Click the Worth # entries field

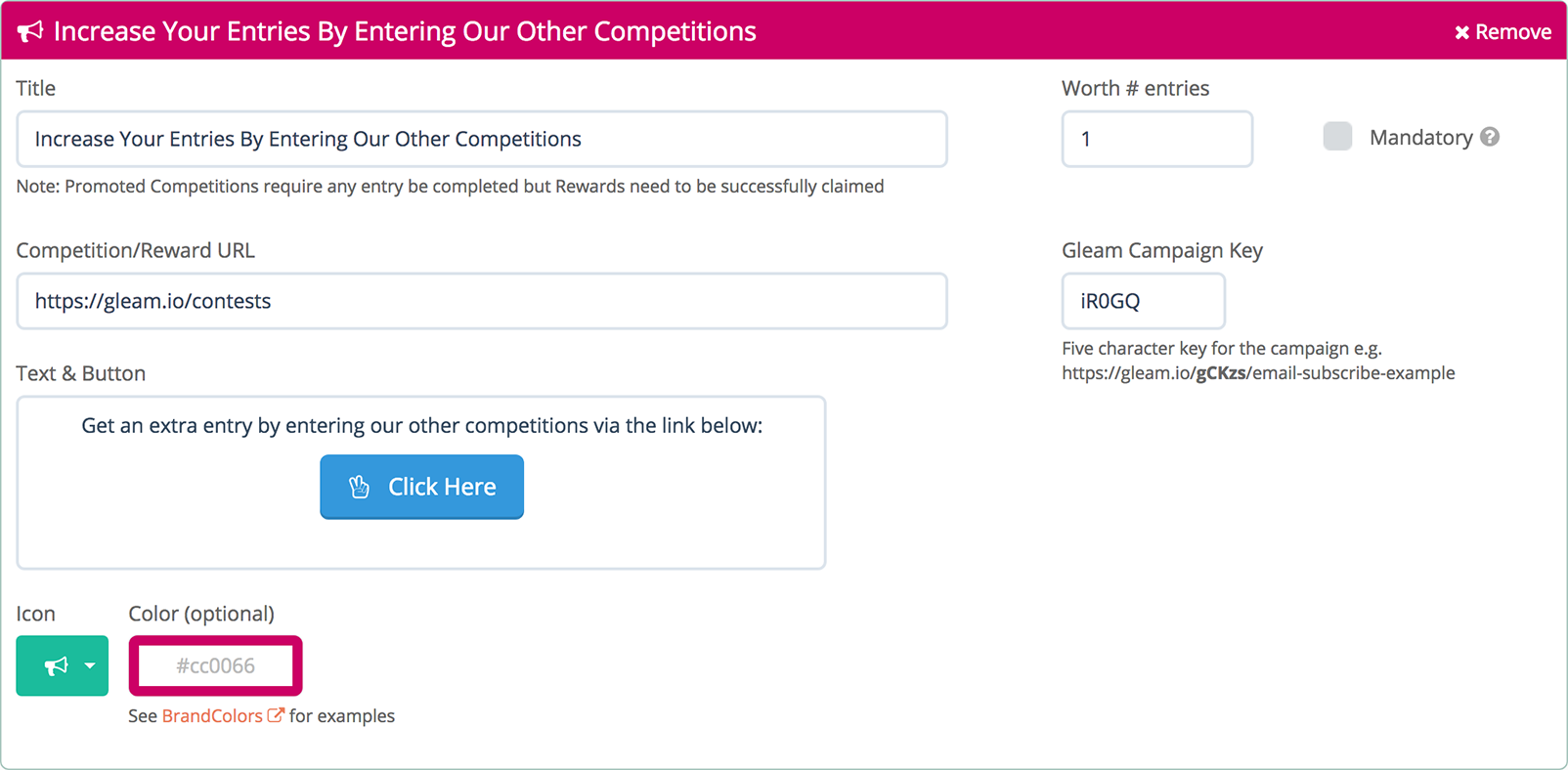click(1157, 139)
